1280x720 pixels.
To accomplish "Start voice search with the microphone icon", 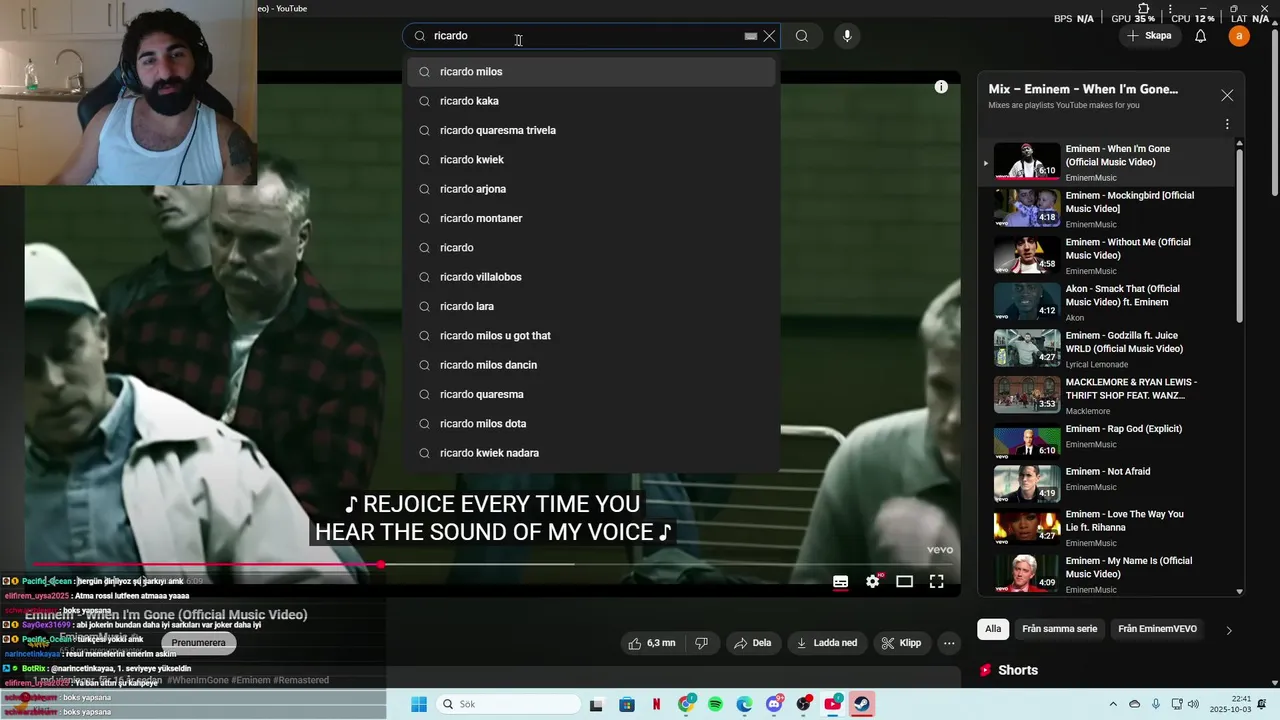I will [847, 36].
